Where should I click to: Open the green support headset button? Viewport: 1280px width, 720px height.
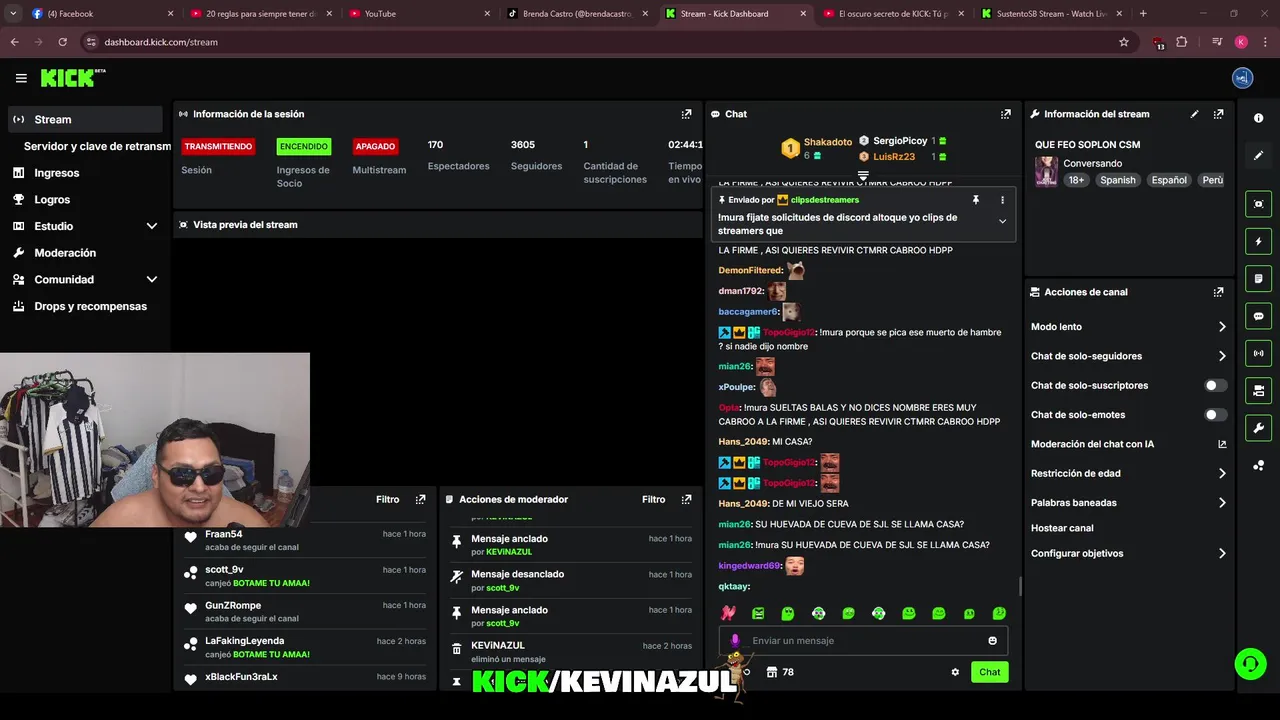[1249, 663]
